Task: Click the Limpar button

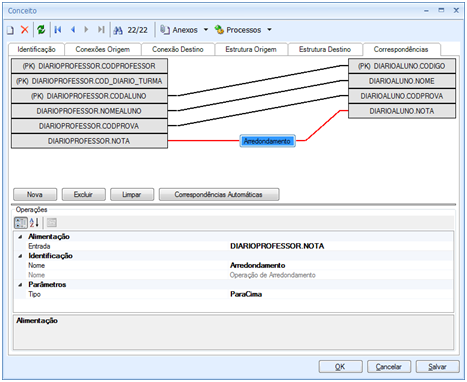Action: coord(132,194)
